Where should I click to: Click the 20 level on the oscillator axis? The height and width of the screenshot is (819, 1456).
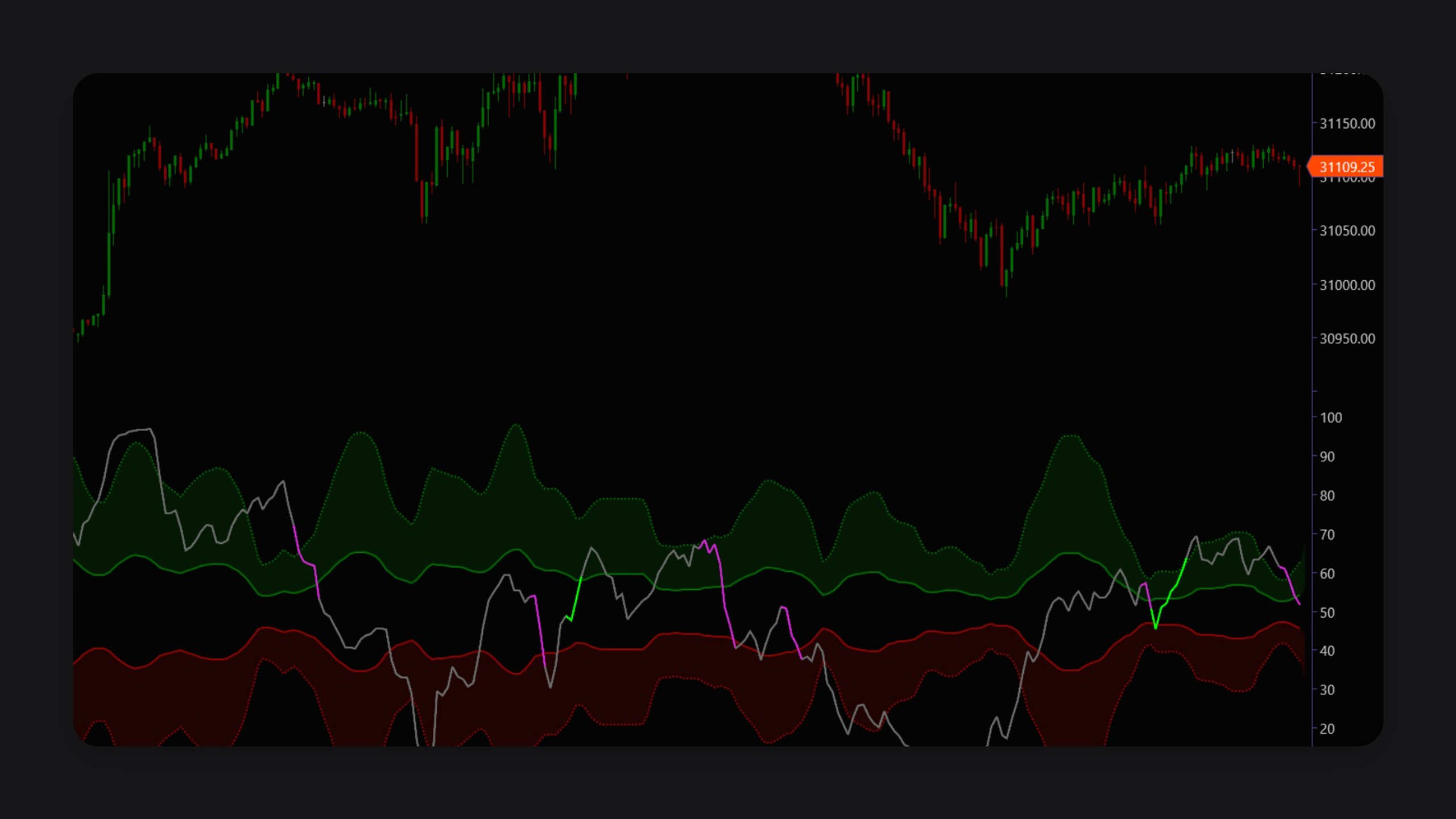coord(1327,729)
